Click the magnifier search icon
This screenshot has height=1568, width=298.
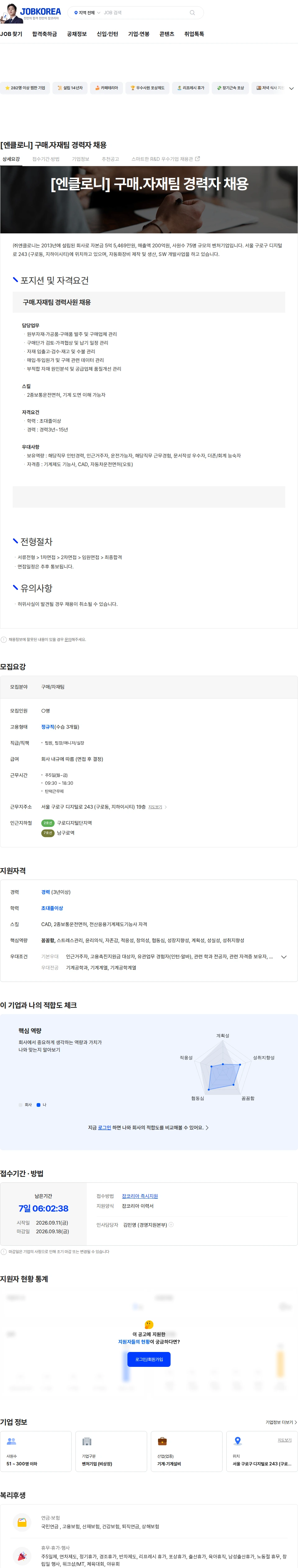pyautogui.click(x=192, y=13)
